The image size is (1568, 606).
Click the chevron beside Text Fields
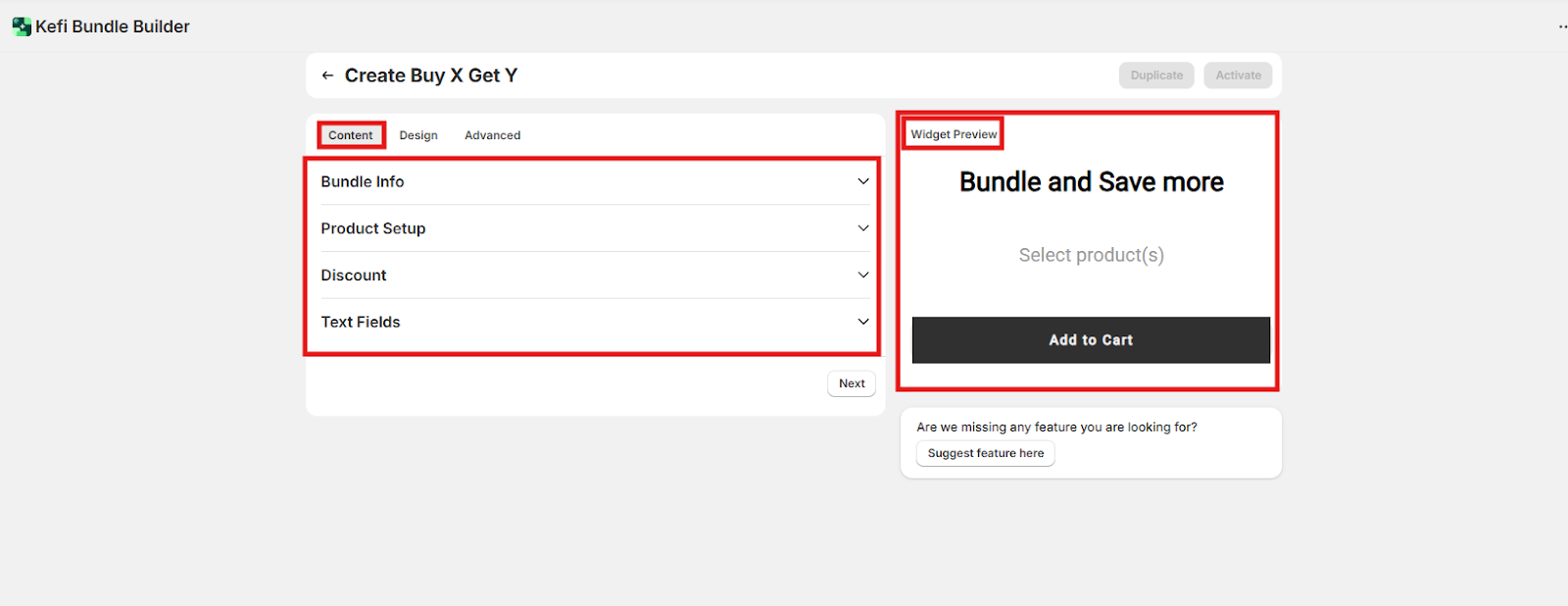click(862, 322)
